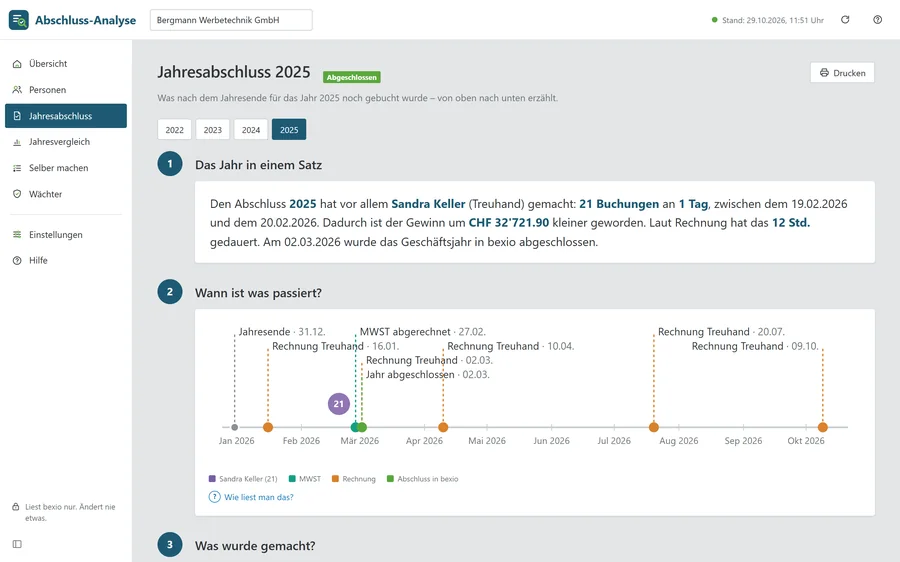This screenshot has width=900, height=562.
Task: Click the green Abschluss in bexio legend swatch
Action: click(x=390, y=479)
